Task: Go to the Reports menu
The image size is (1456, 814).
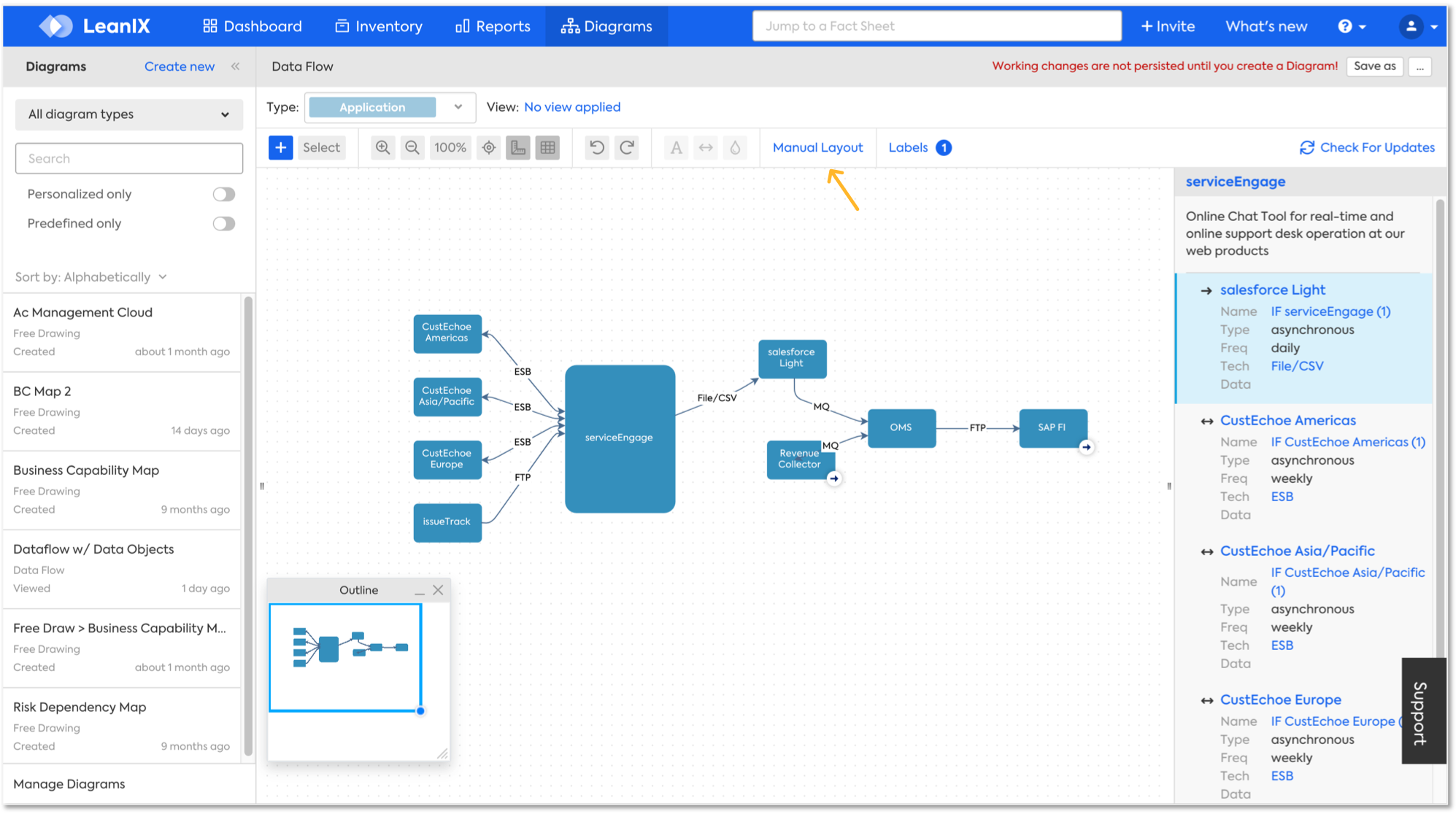Action: tap(493, 26)
